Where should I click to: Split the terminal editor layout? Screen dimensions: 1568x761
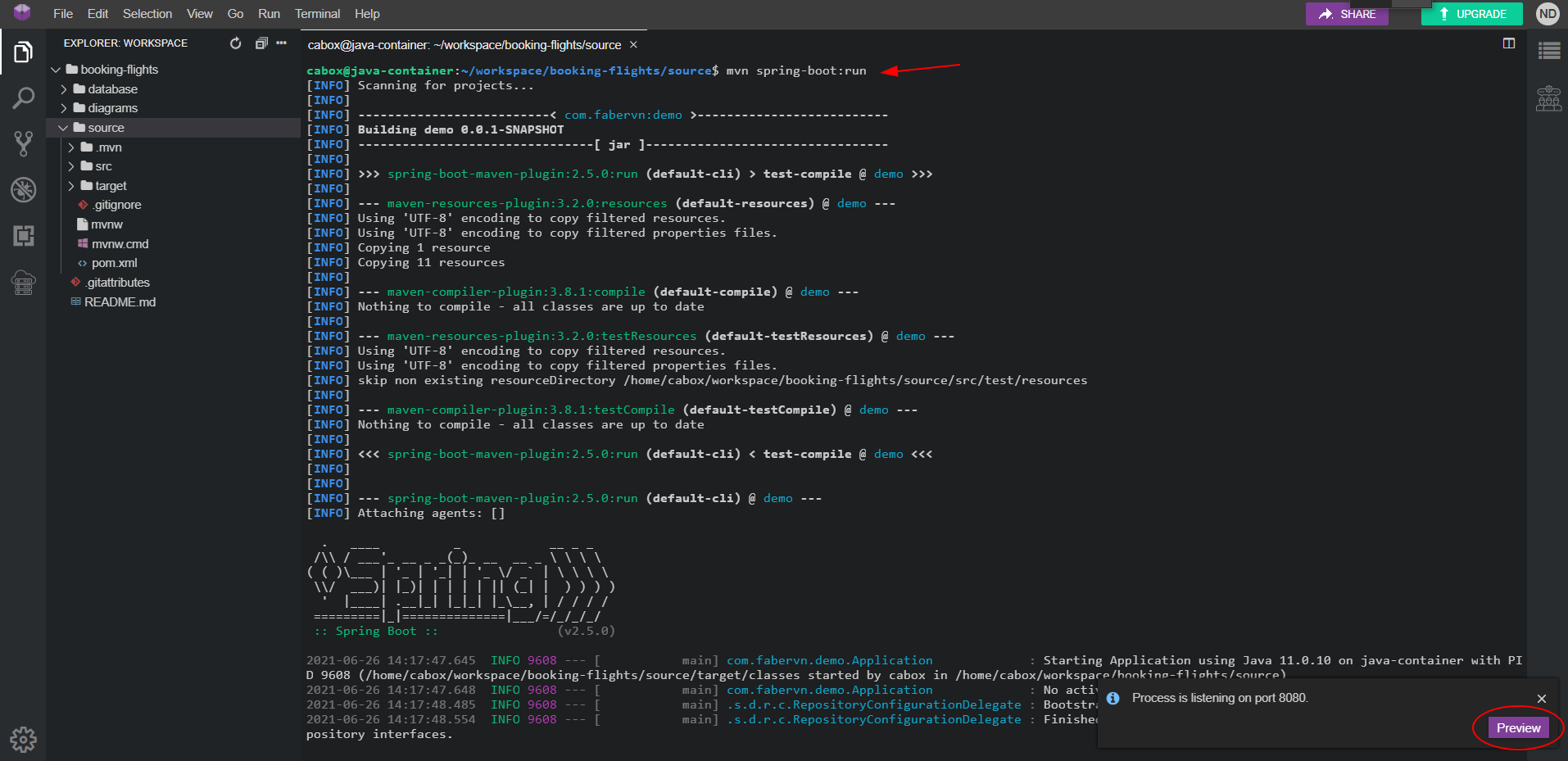(x=1509, y=43)
